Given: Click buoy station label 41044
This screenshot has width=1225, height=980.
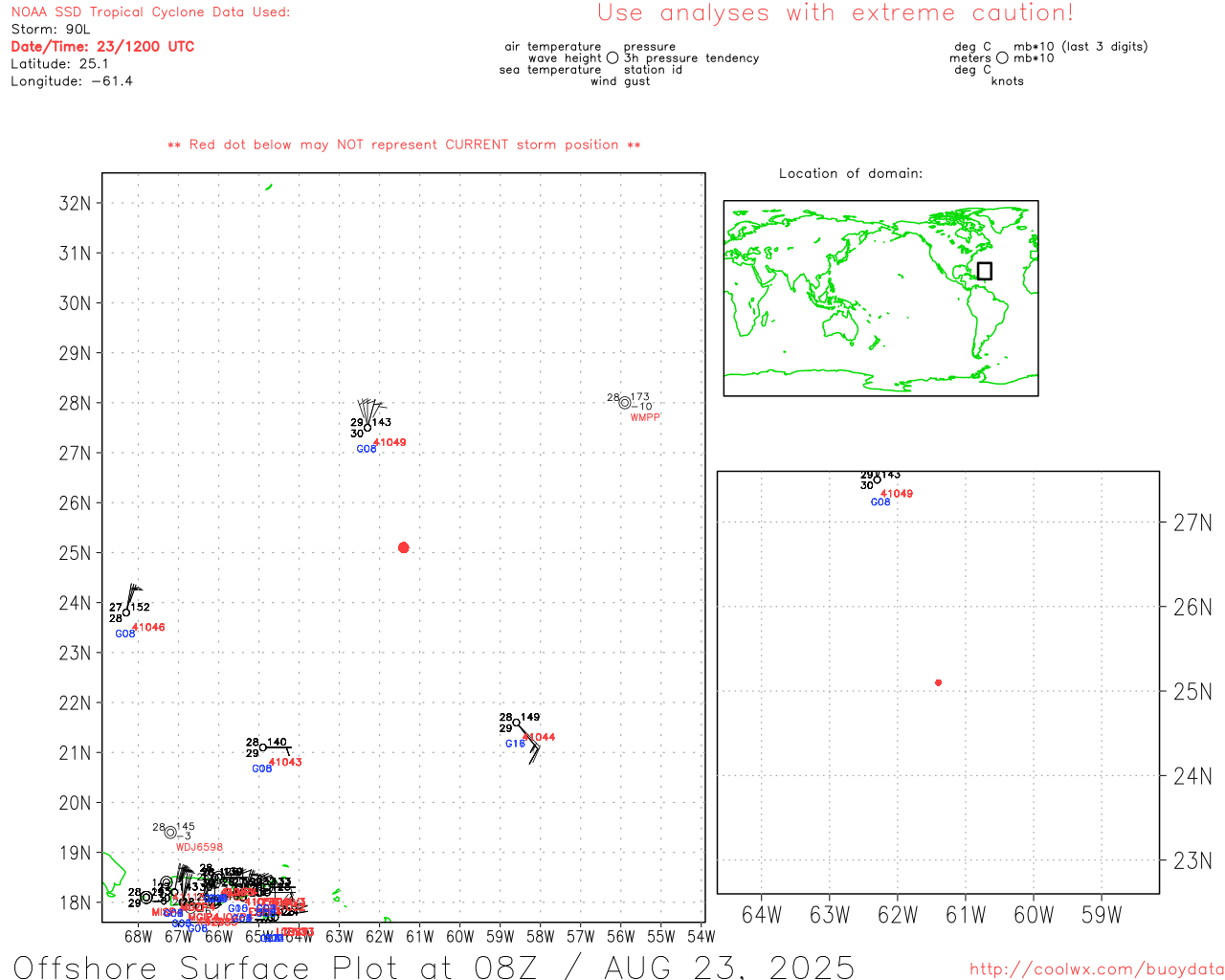Looking at the screenshot, I should click(539, 737).
